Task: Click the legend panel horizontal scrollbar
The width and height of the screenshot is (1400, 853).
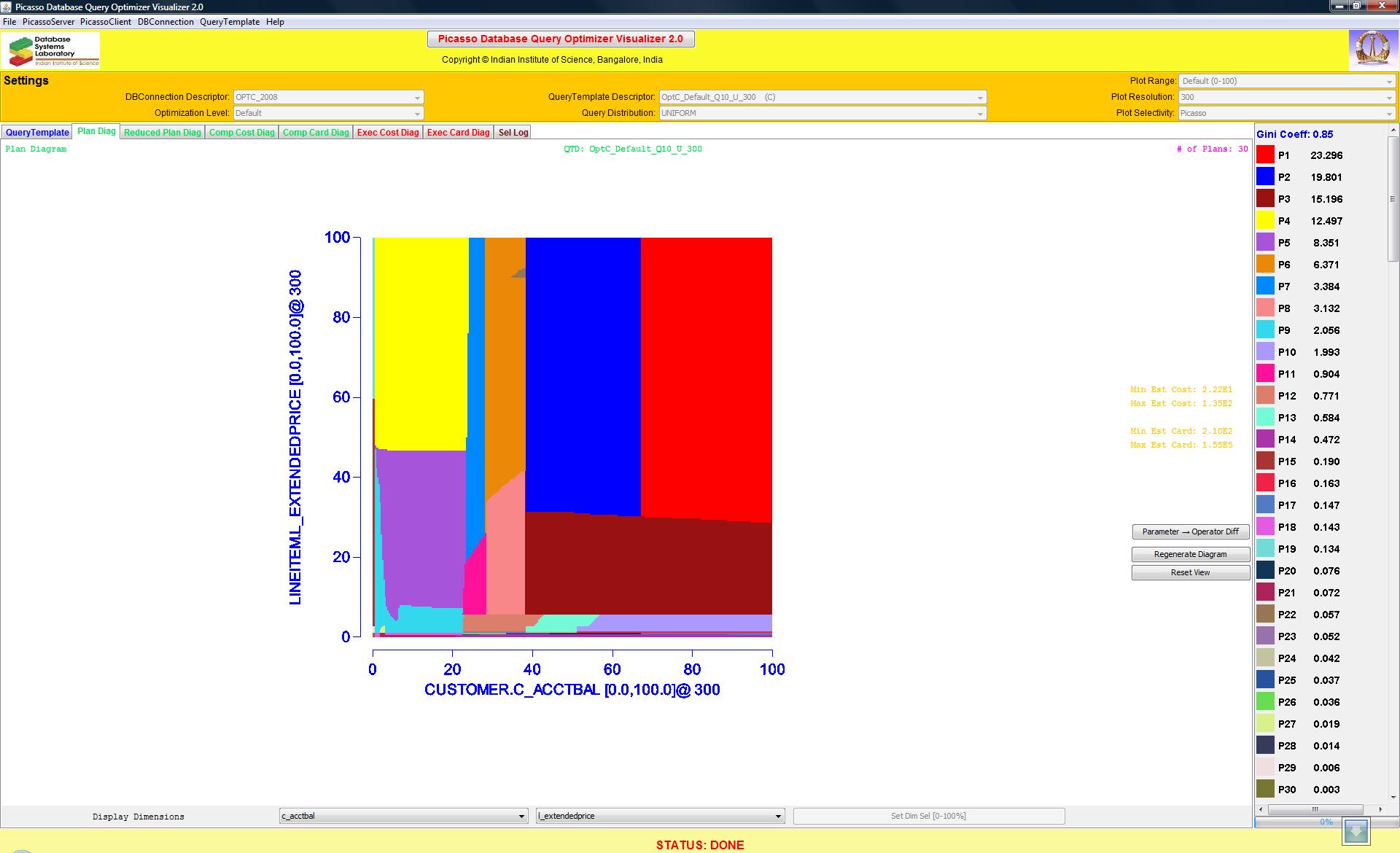Action: pos(1315,809)
